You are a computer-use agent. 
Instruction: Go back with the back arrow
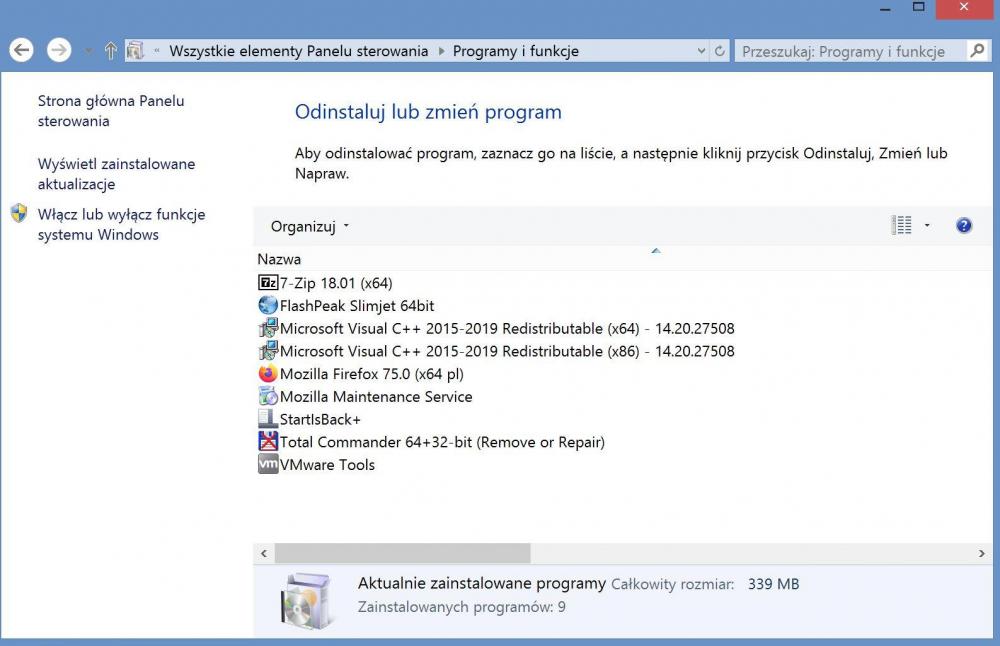(x=22, y=50)
